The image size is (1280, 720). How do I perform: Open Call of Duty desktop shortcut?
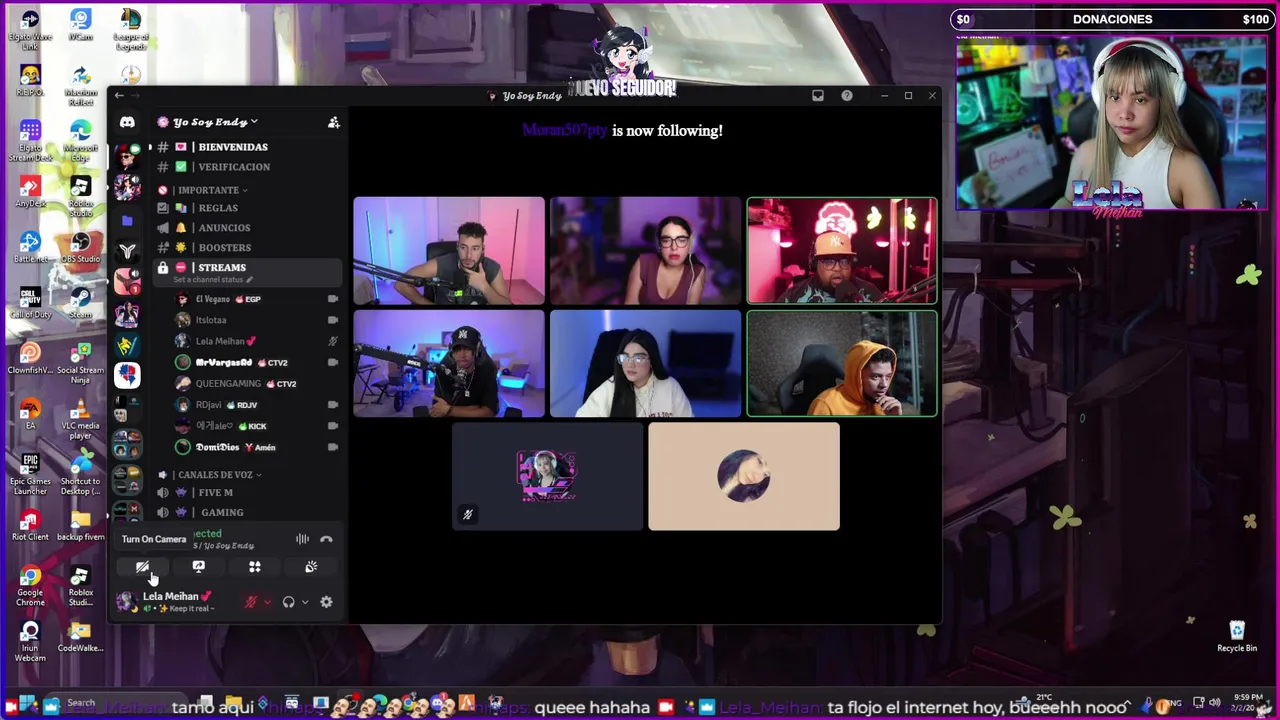[x=30, y=303]
